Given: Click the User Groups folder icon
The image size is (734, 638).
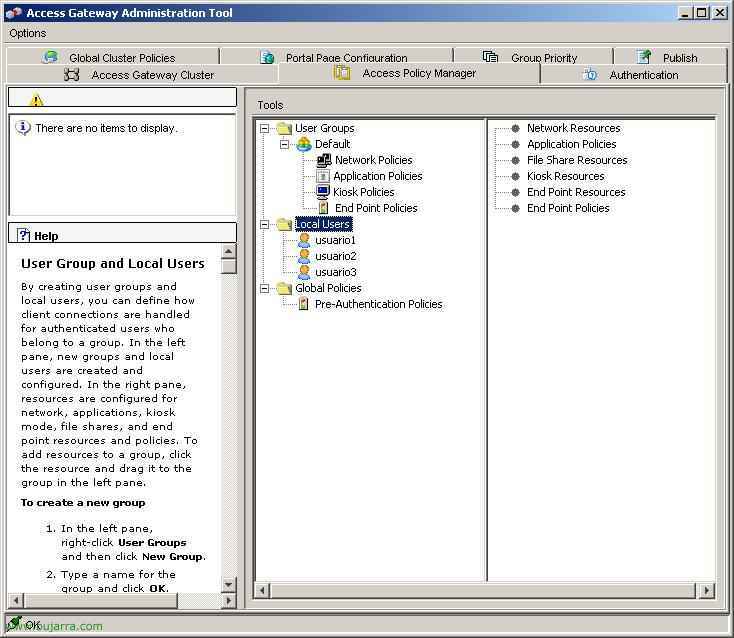Looking at the screenshot, I should 284,128.
